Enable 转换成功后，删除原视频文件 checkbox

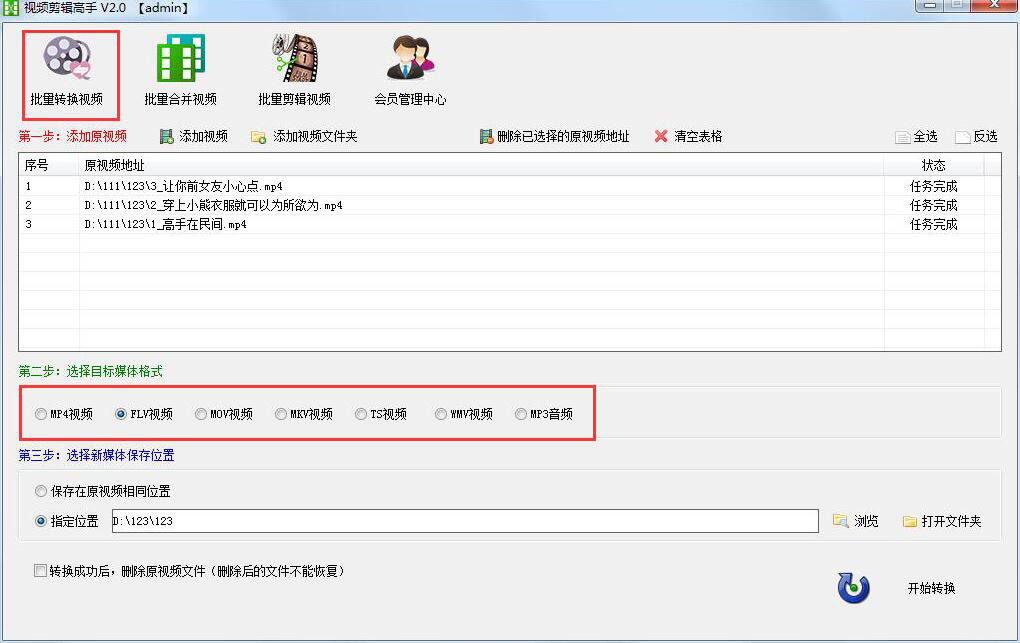(40, 571)
